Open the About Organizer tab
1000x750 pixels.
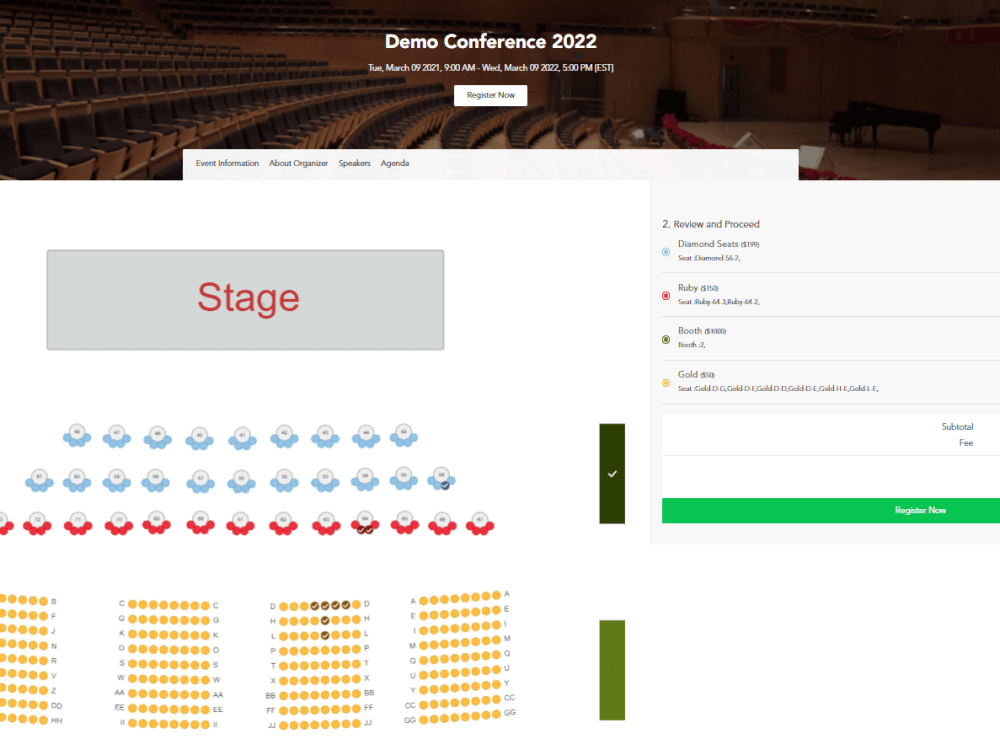[x=298, y=163]
